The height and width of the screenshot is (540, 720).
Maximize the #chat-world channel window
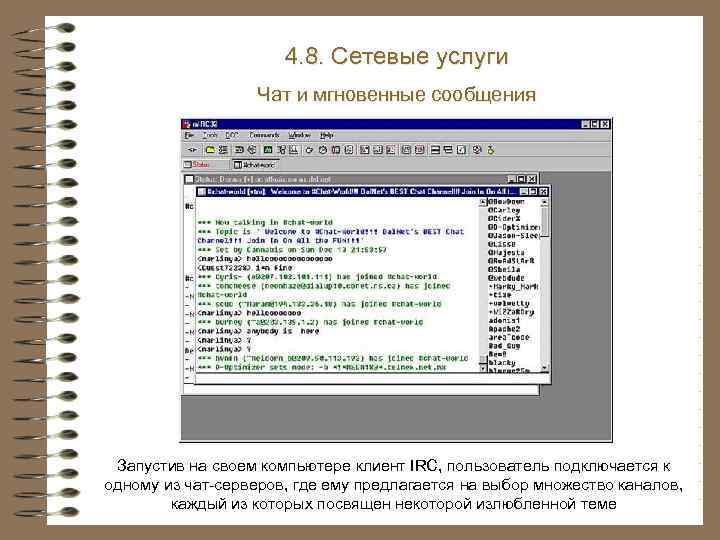pos(533,191)
